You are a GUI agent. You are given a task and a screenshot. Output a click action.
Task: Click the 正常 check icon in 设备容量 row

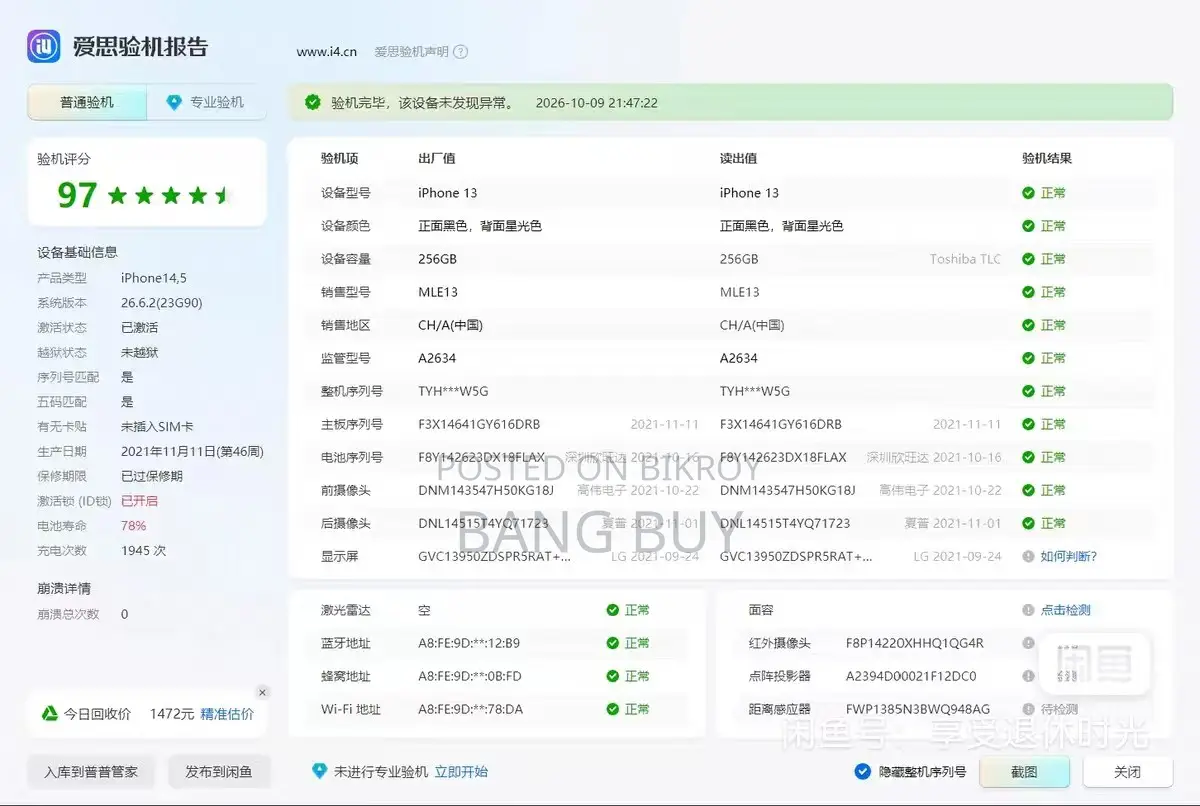point(1028,259)
